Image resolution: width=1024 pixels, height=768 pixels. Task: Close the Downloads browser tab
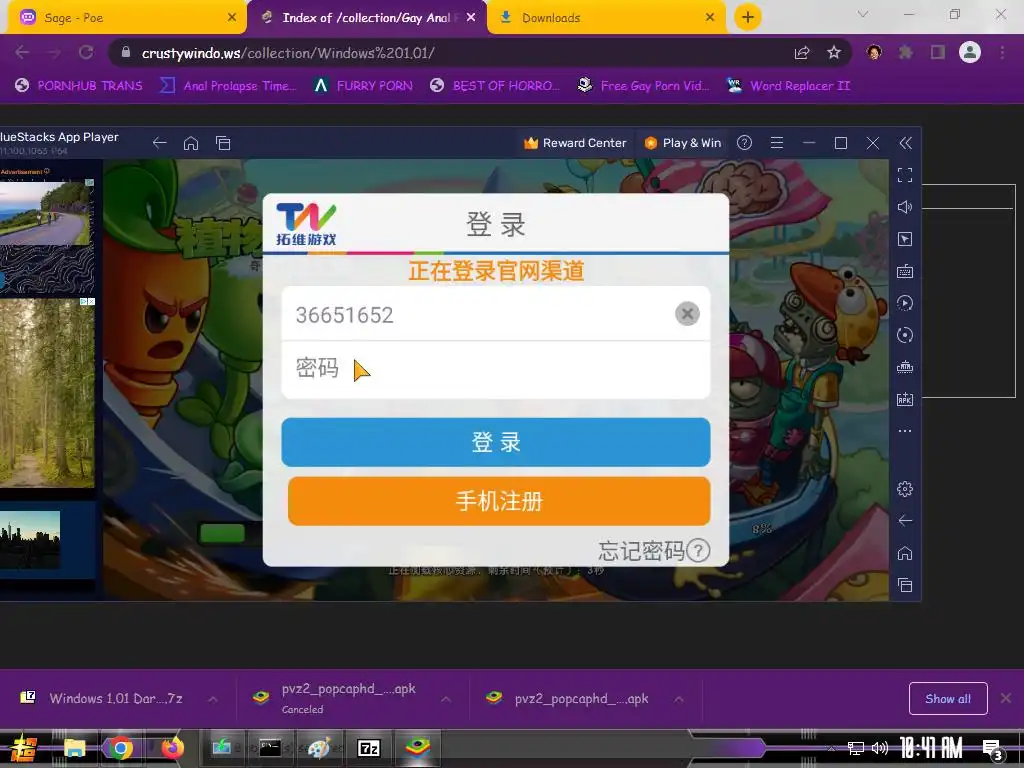710,18
